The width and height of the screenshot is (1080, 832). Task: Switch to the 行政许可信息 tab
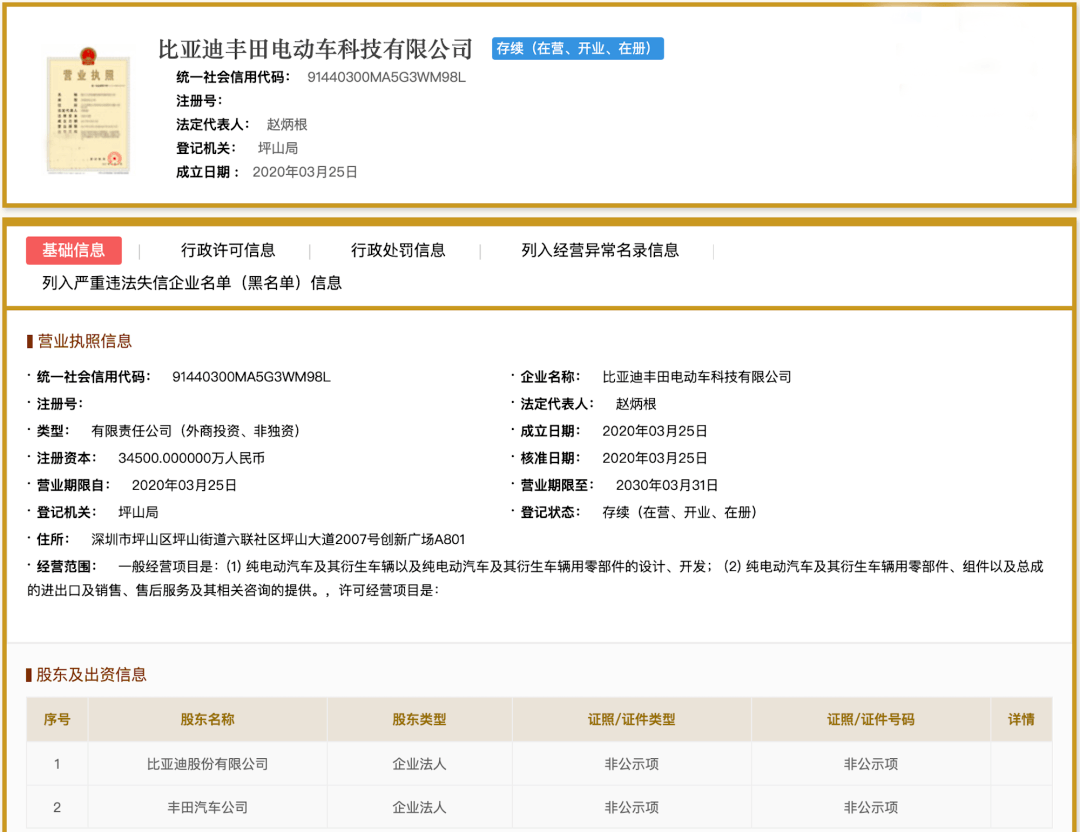(x=228, y=250)
